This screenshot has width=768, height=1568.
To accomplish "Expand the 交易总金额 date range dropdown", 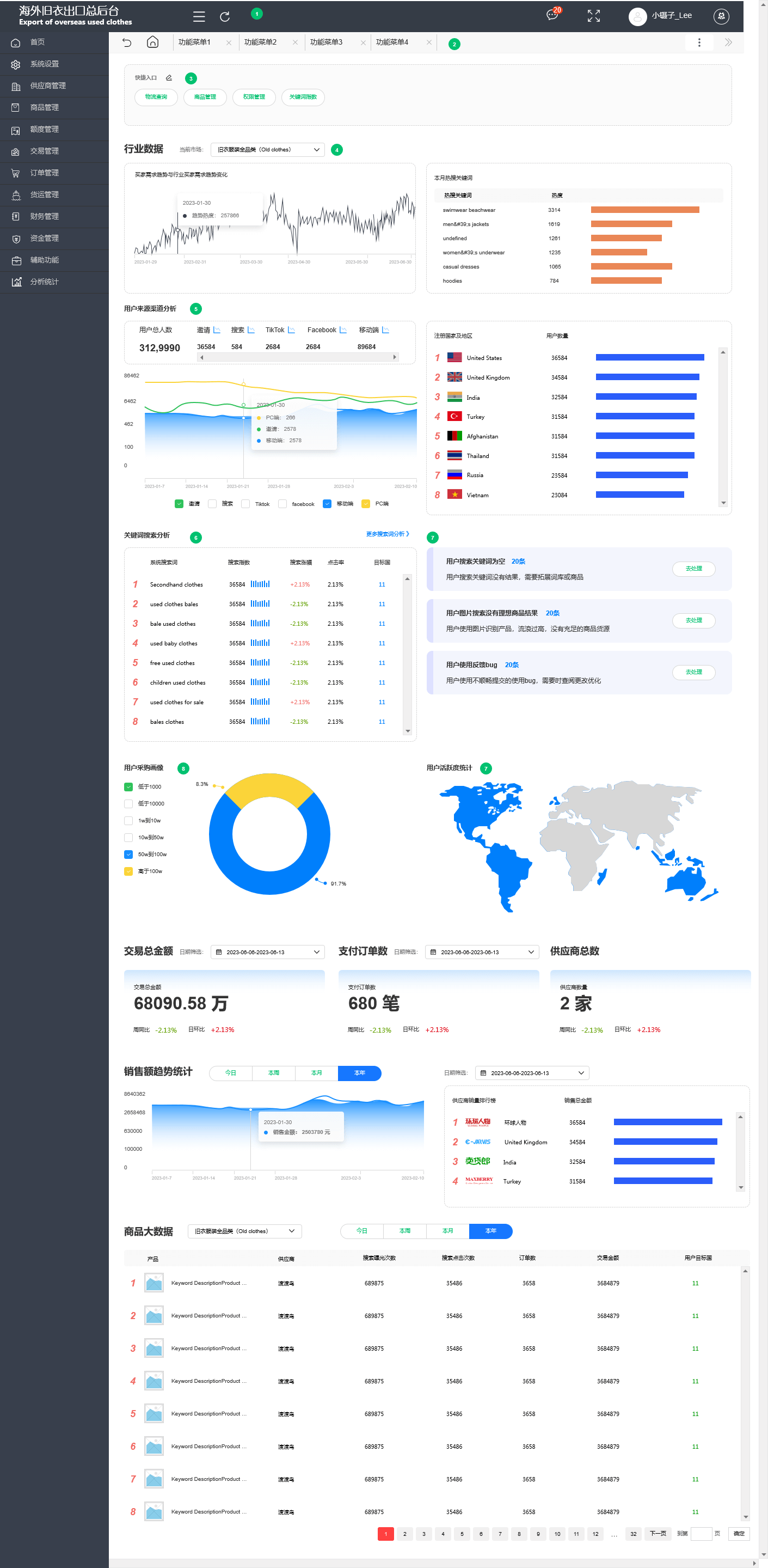I will 267,952.
